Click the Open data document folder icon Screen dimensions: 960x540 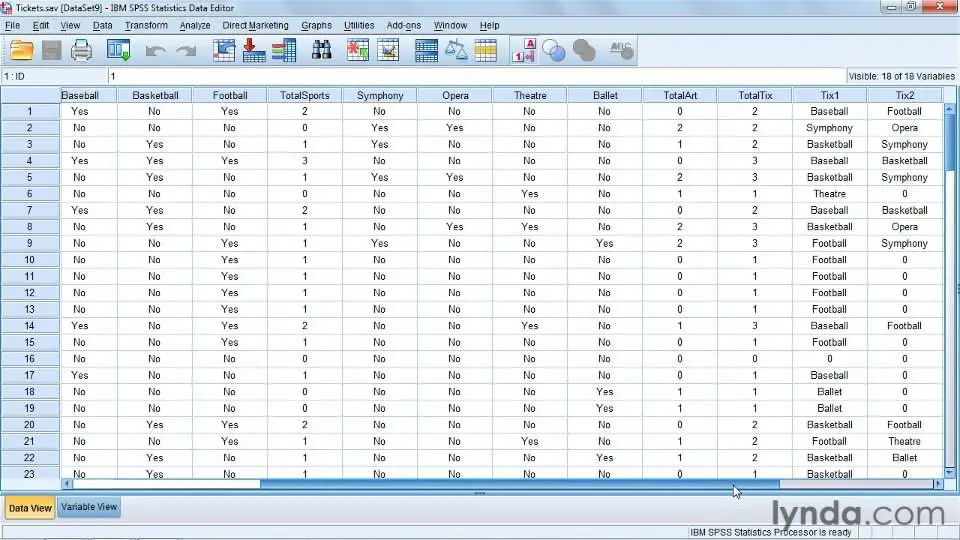pyautogui.click(x=21, y=50)
